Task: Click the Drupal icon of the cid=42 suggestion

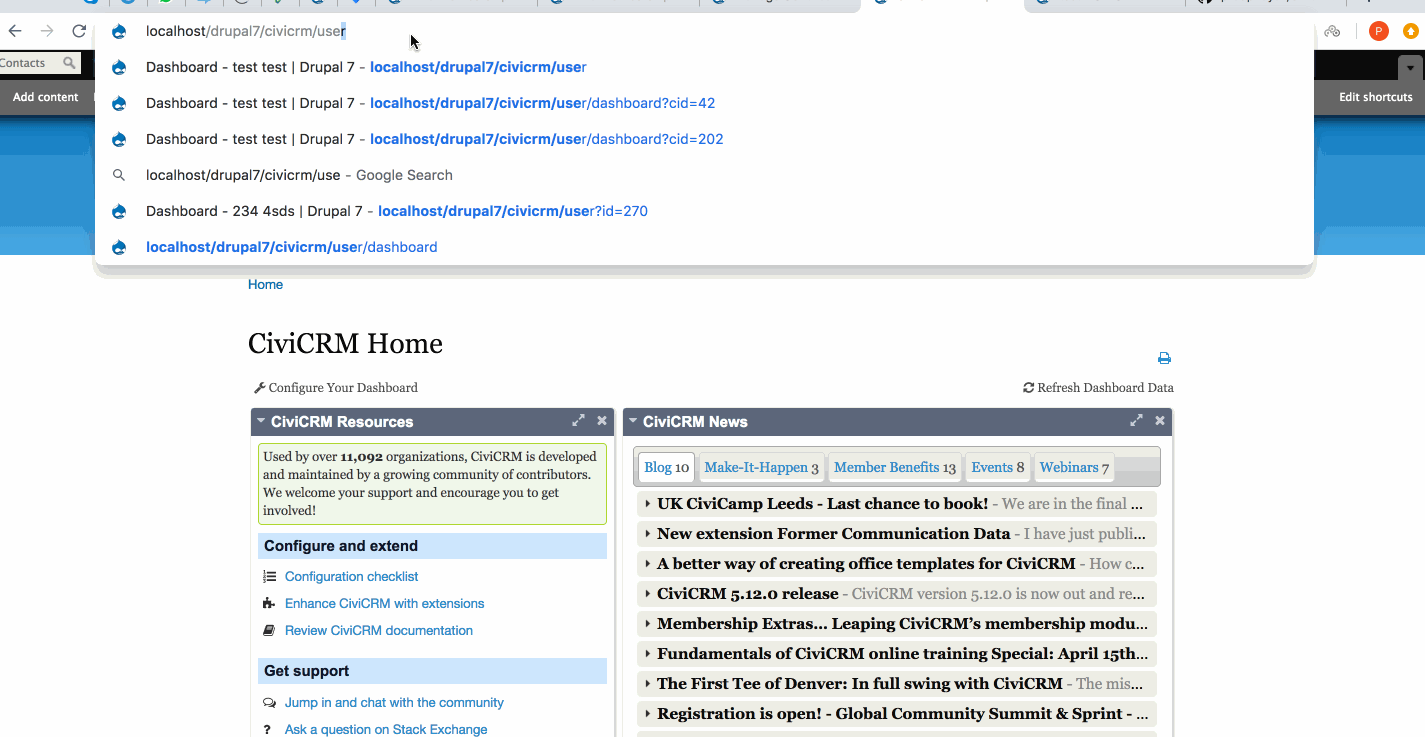Action: [x=119, y=103]
